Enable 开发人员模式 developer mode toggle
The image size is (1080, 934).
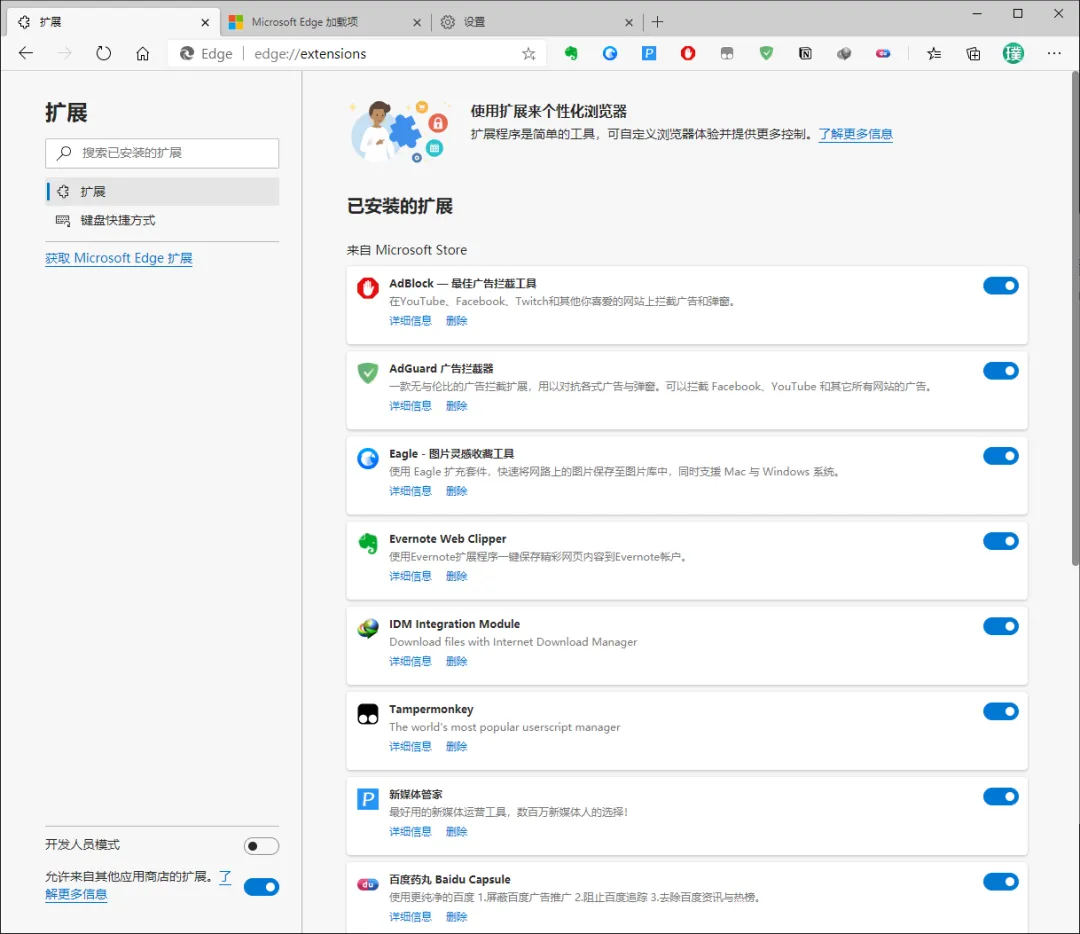pyautogui.click(x=262, y=846)
